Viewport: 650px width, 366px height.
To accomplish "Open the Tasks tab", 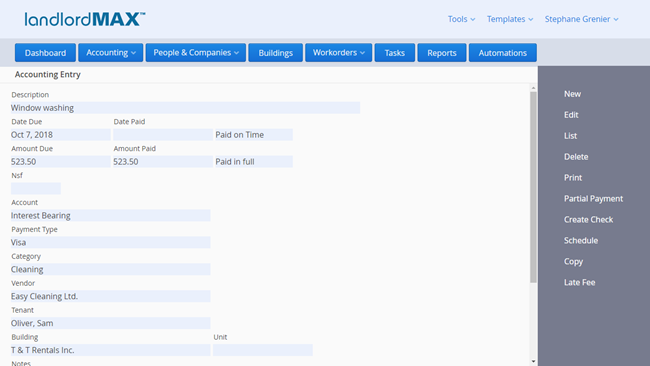I will (x=395, y=53).
